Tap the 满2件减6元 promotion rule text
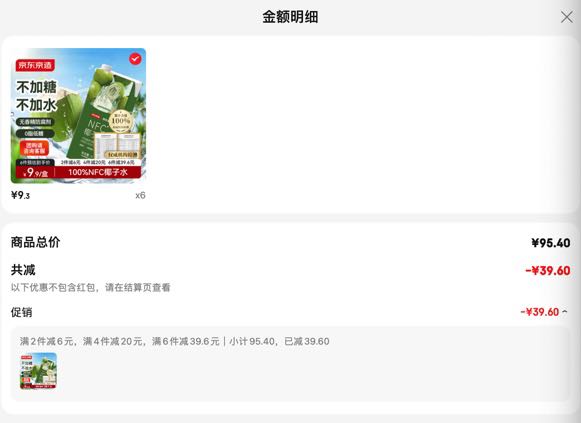This screenshot has height=423, width=581. pyautogui.click(x=47, y=341)
